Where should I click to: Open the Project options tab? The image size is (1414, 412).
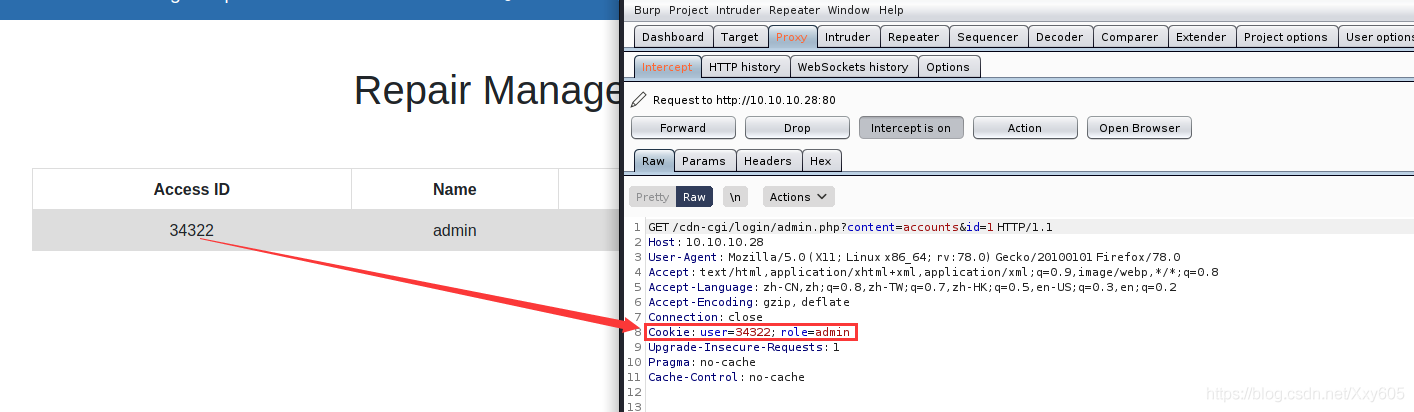(1285, 37)
